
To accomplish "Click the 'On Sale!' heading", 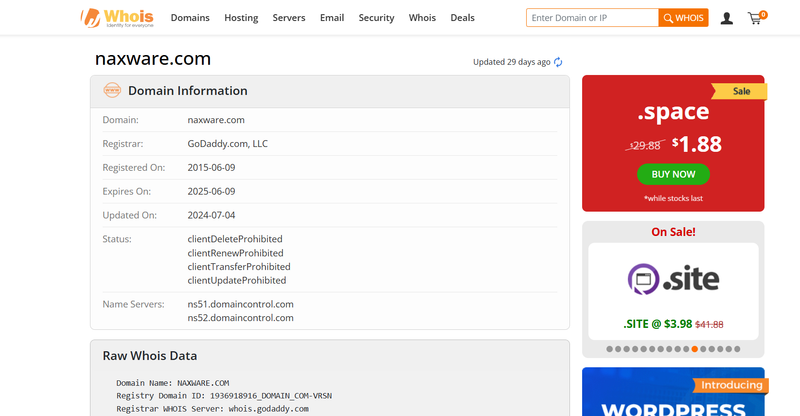I will click(x=673, y=232).
